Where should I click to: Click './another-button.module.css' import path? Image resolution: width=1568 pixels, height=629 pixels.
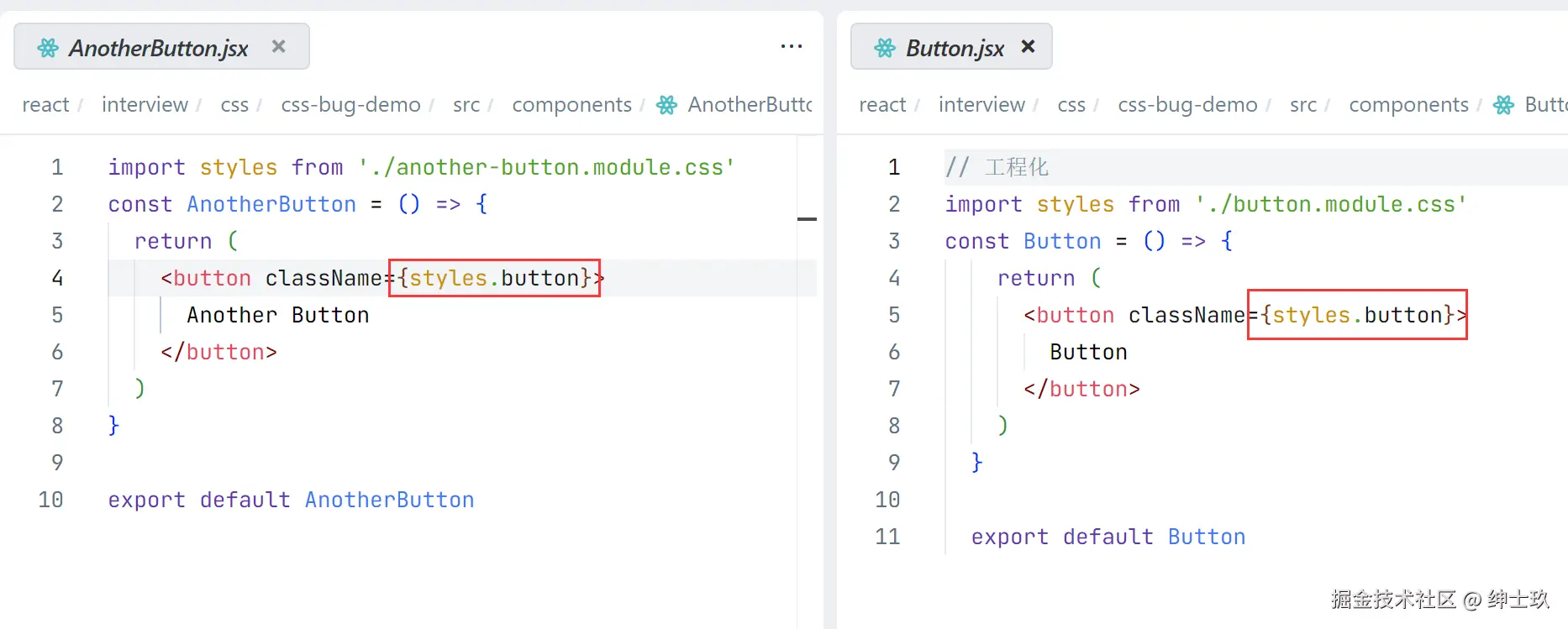click(x=546, y=167)
